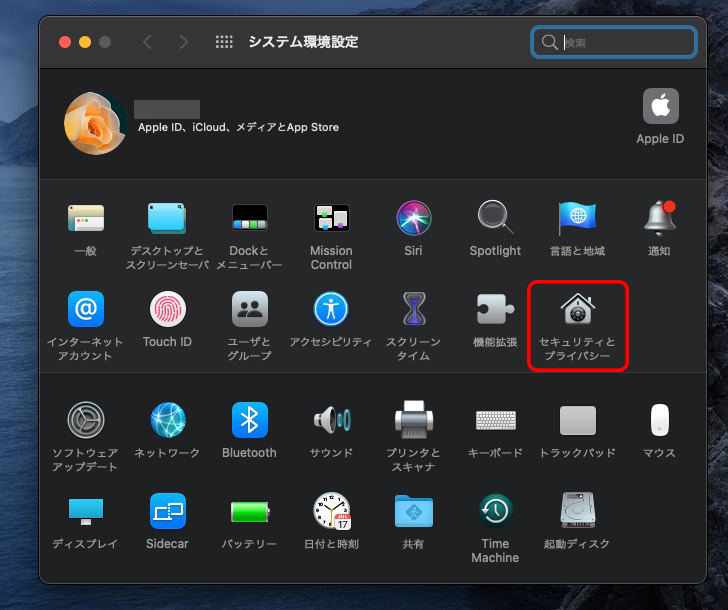Open アクセシビリティ (Accessibility) settings
Screen dimensions: 728x610
pos(331,310)
